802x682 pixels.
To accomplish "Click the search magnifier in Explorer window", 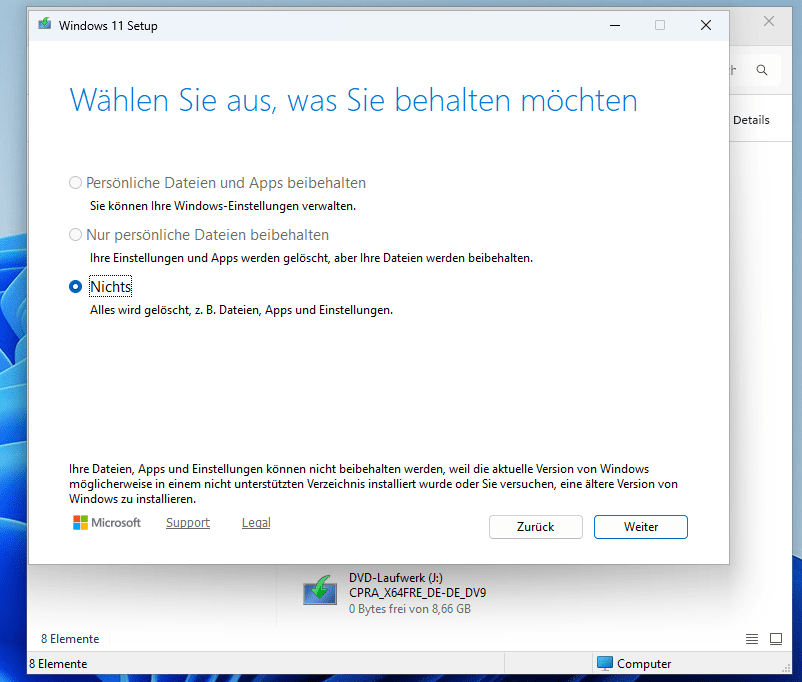I will point(762,70).
